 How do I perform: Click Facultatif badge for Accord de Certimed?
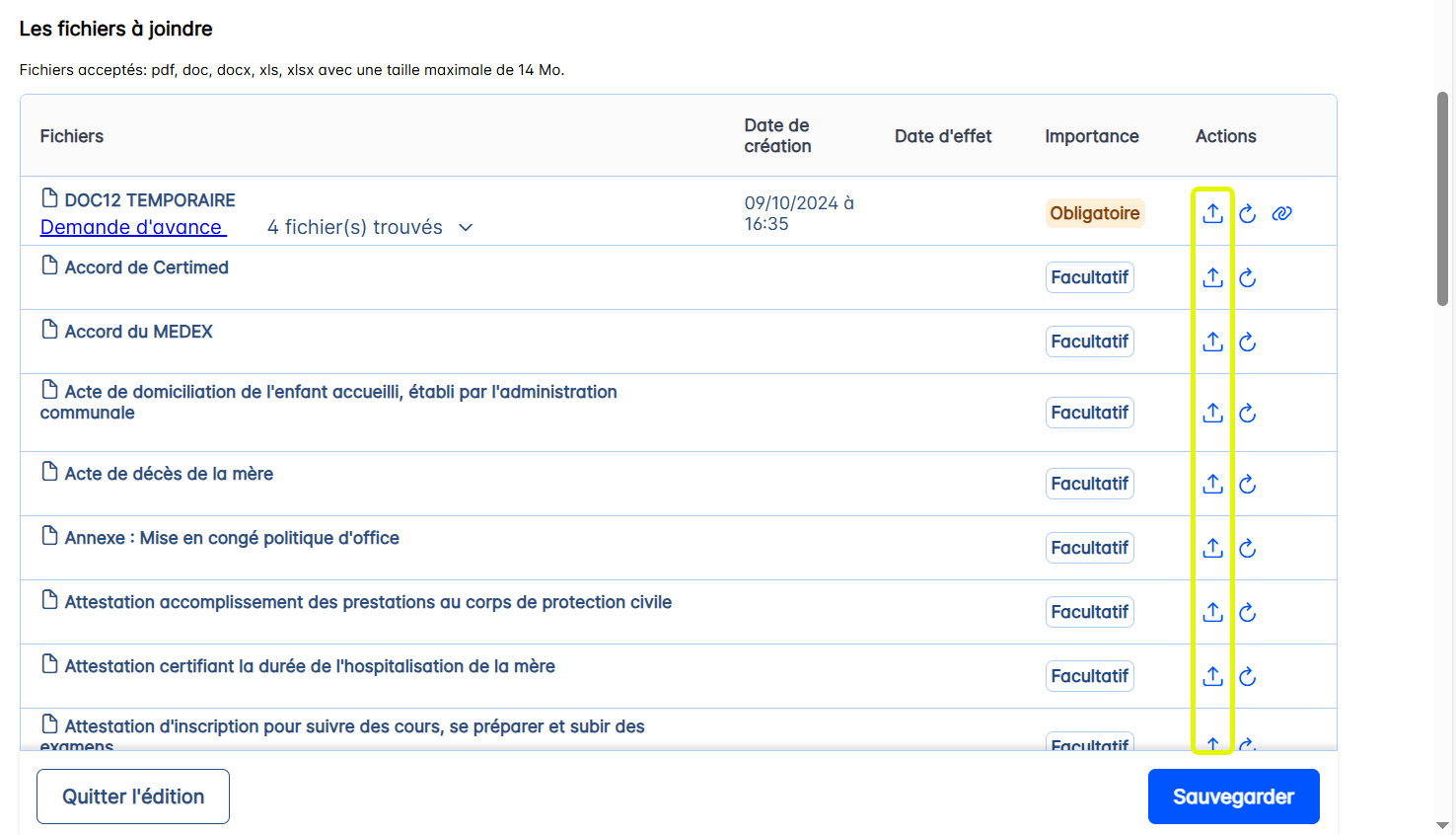1089,277
